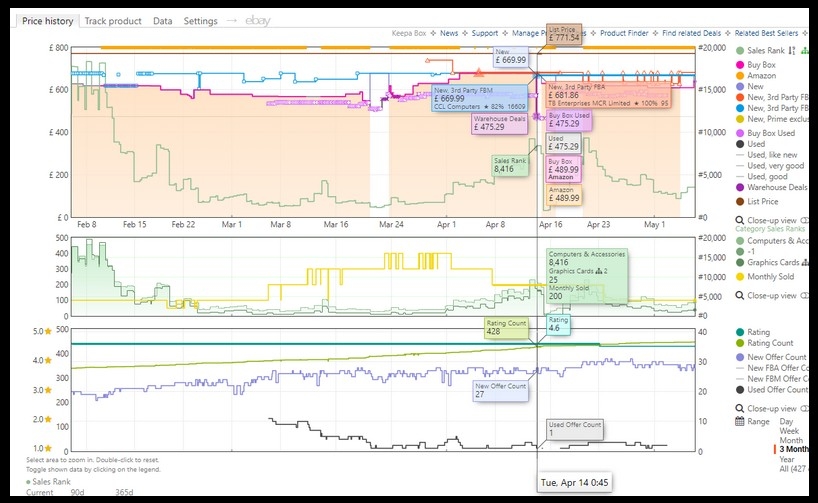Select the 3 Months range
Image resolution: width=818 pixels, height=503 pixels.
coord(794,449)
